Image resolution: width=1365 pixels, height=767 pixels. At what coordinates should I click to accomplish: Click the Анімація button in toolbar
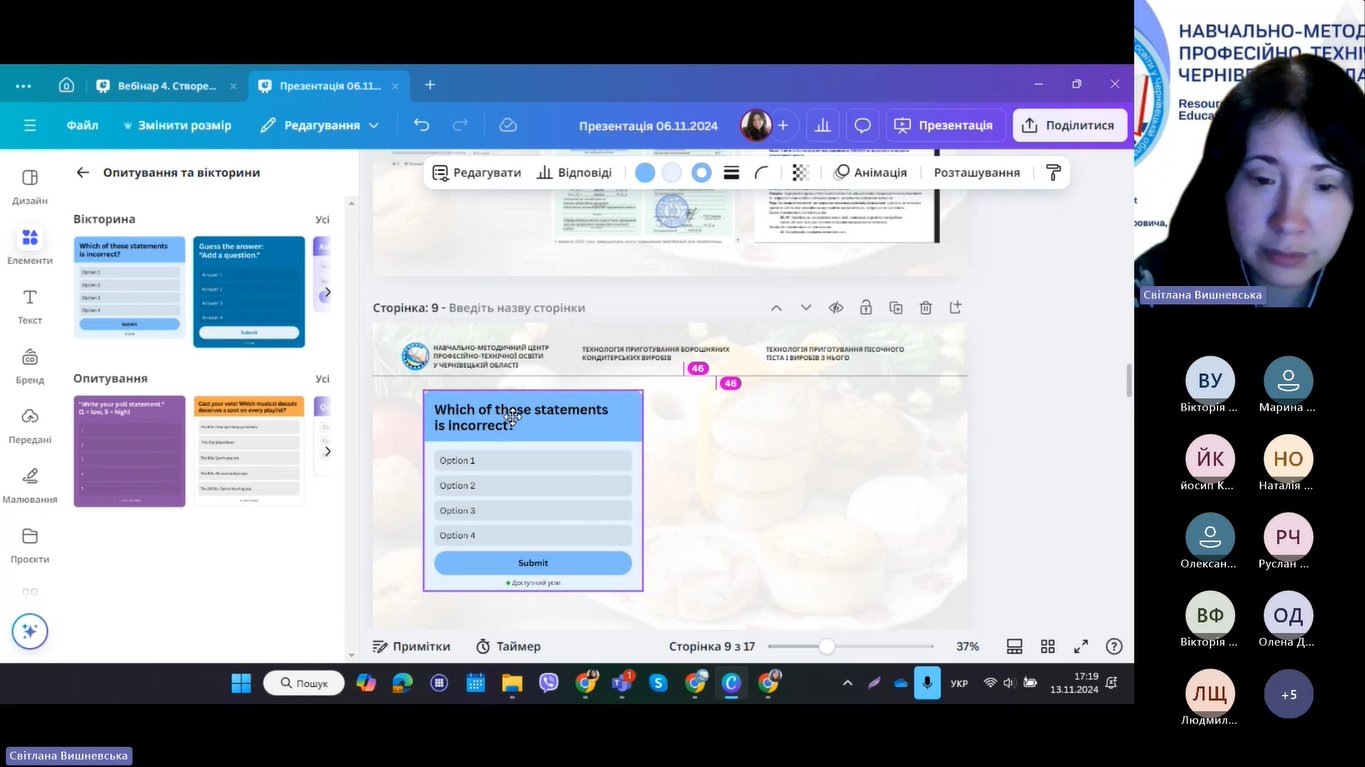pos(870,173)
